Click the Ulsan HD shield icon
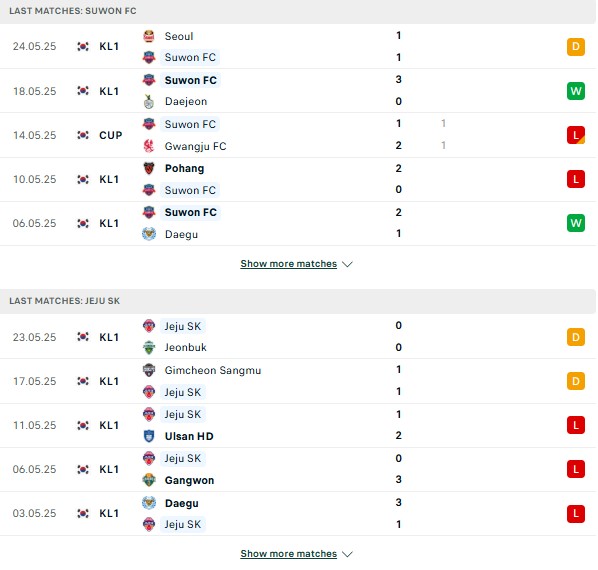 149,436
